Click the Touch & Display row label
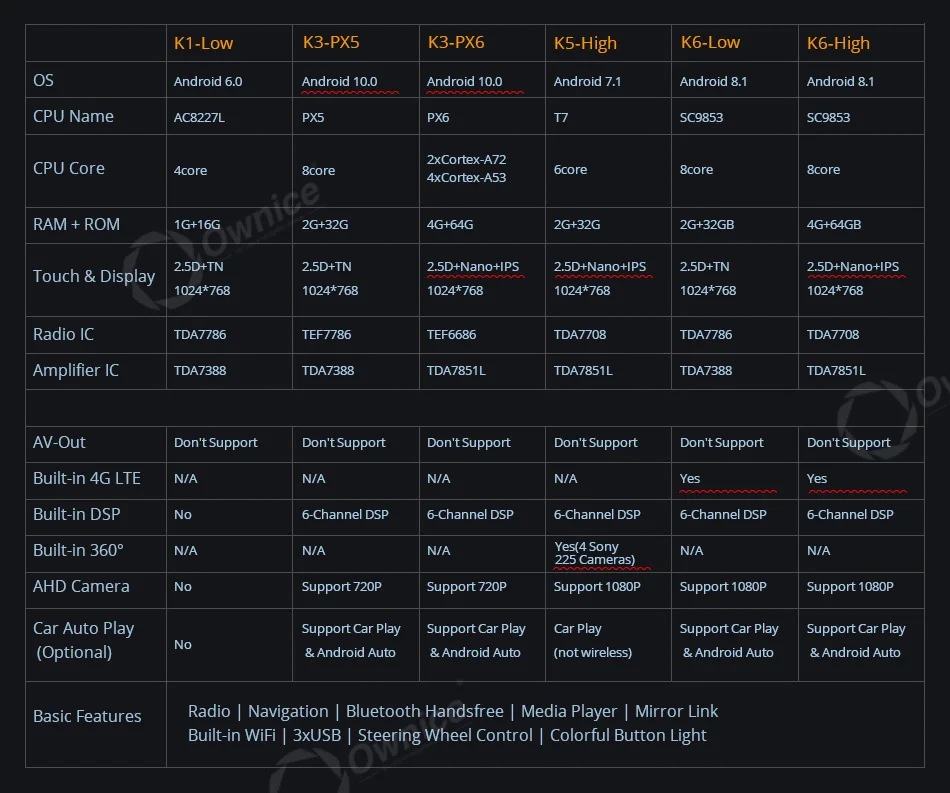This screenshot has width=950, height=793. click(x=94, y=276)
